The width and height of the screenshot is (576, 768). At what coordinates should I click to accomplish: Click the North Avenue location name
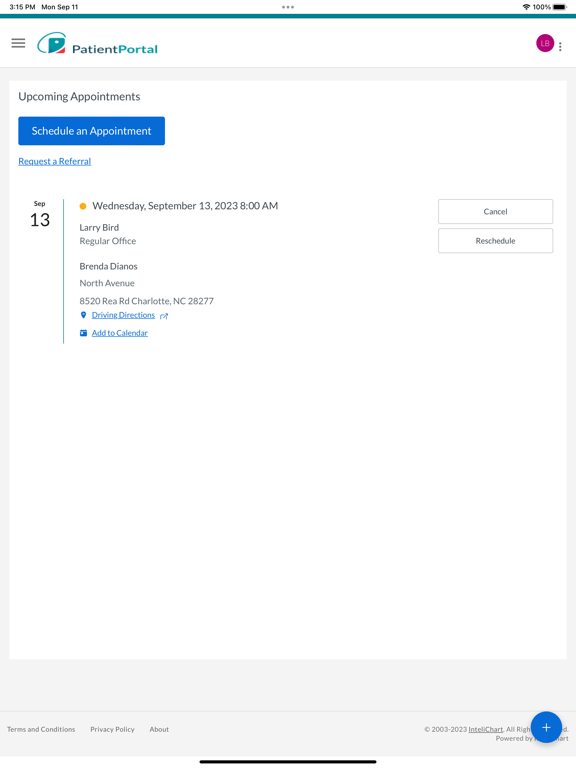(x=107, y=283)
